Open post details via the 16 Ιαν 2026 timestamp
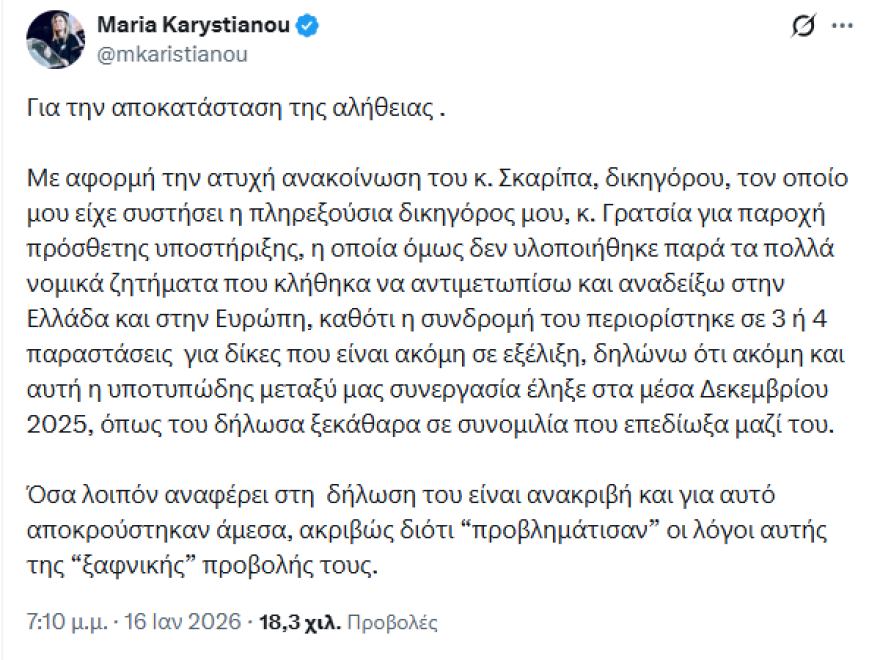This screenshot has width=880, height=660. pos(182,619)
